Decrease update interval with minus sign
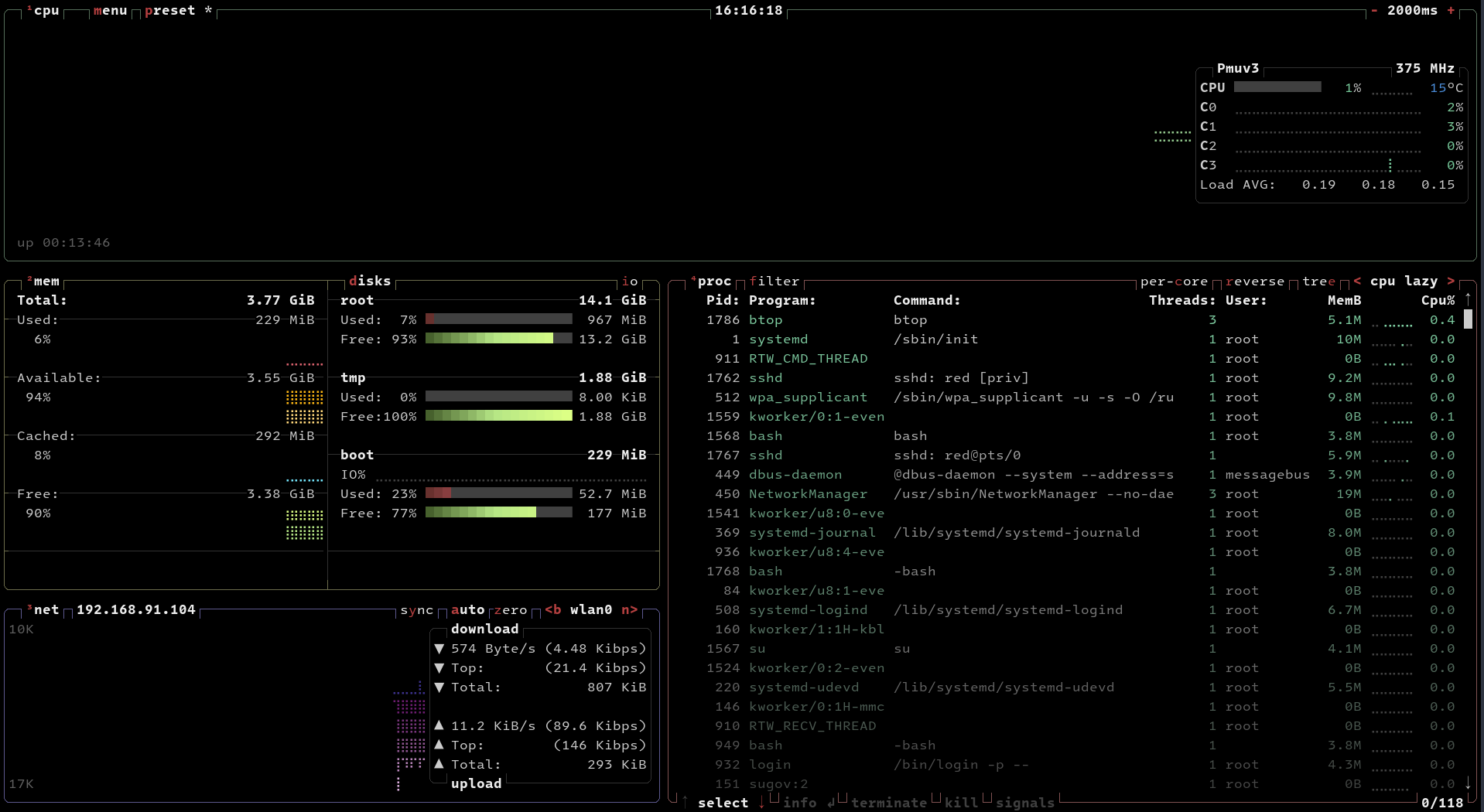The height and width of the screenshot is (812, 1484). 1374,11
